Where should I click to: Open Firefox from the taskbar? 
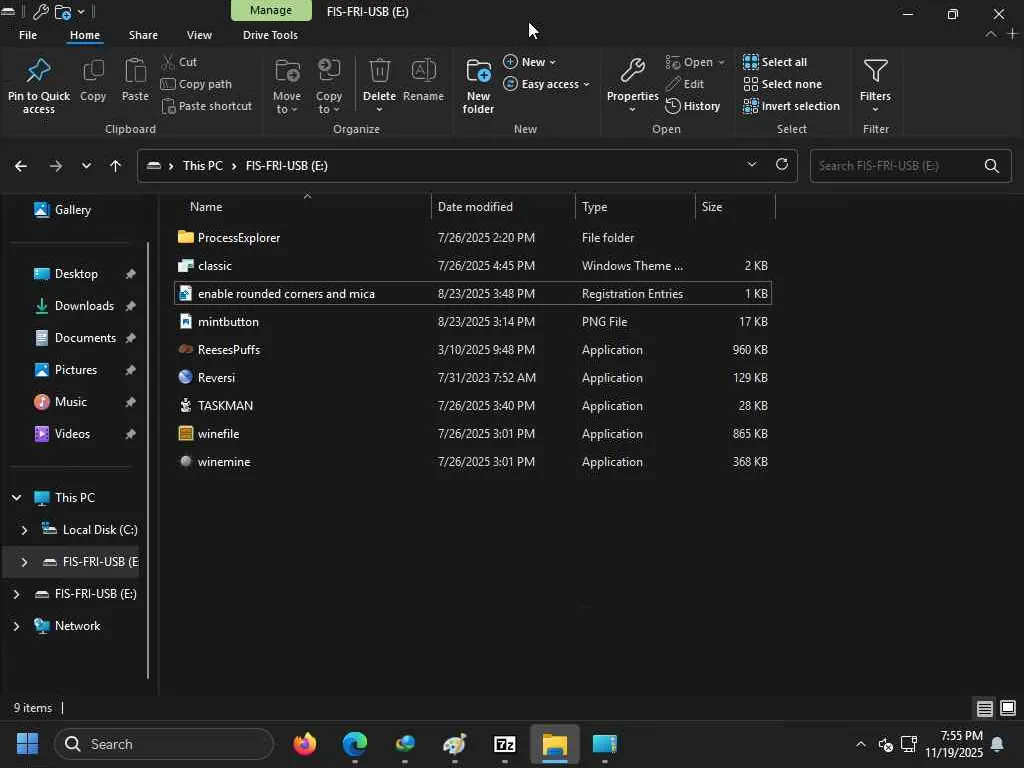(304, 744)
